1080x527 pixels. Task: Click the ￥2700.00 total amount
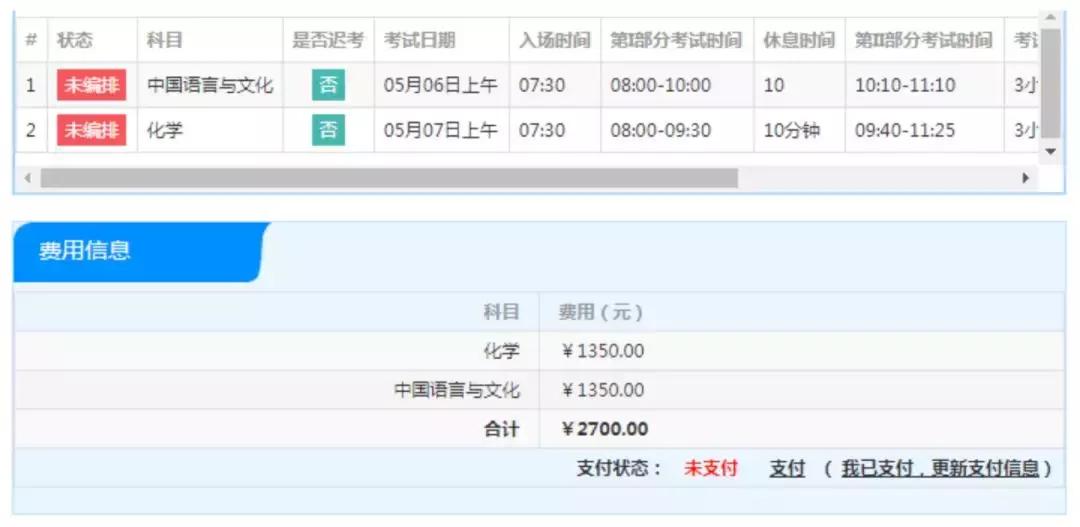pyautogui.click(x=605, y=429)
